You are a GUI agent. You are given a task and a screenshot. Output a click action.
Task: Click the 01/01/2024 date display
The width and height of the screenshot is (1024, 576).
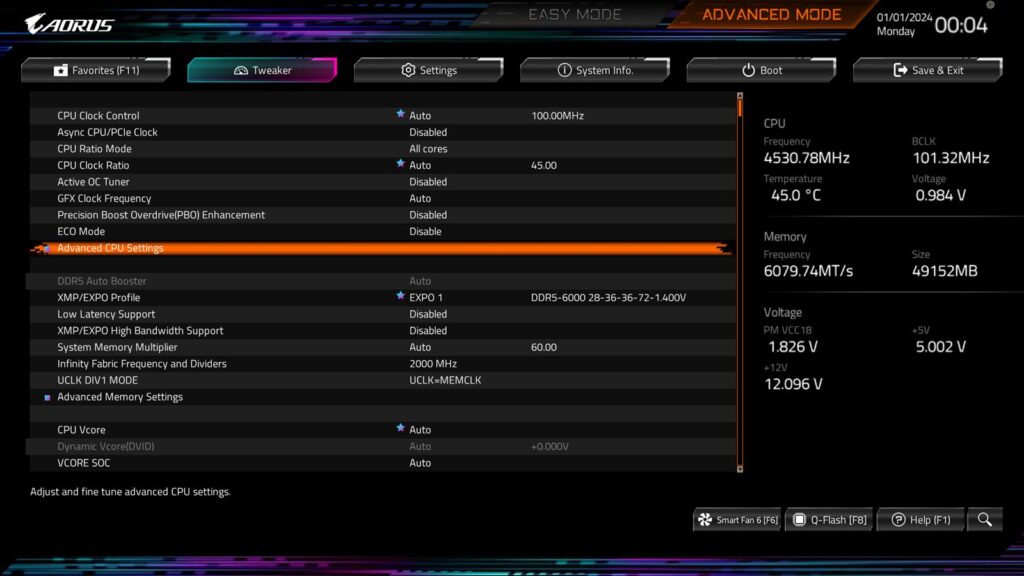[x=904, y=18]
